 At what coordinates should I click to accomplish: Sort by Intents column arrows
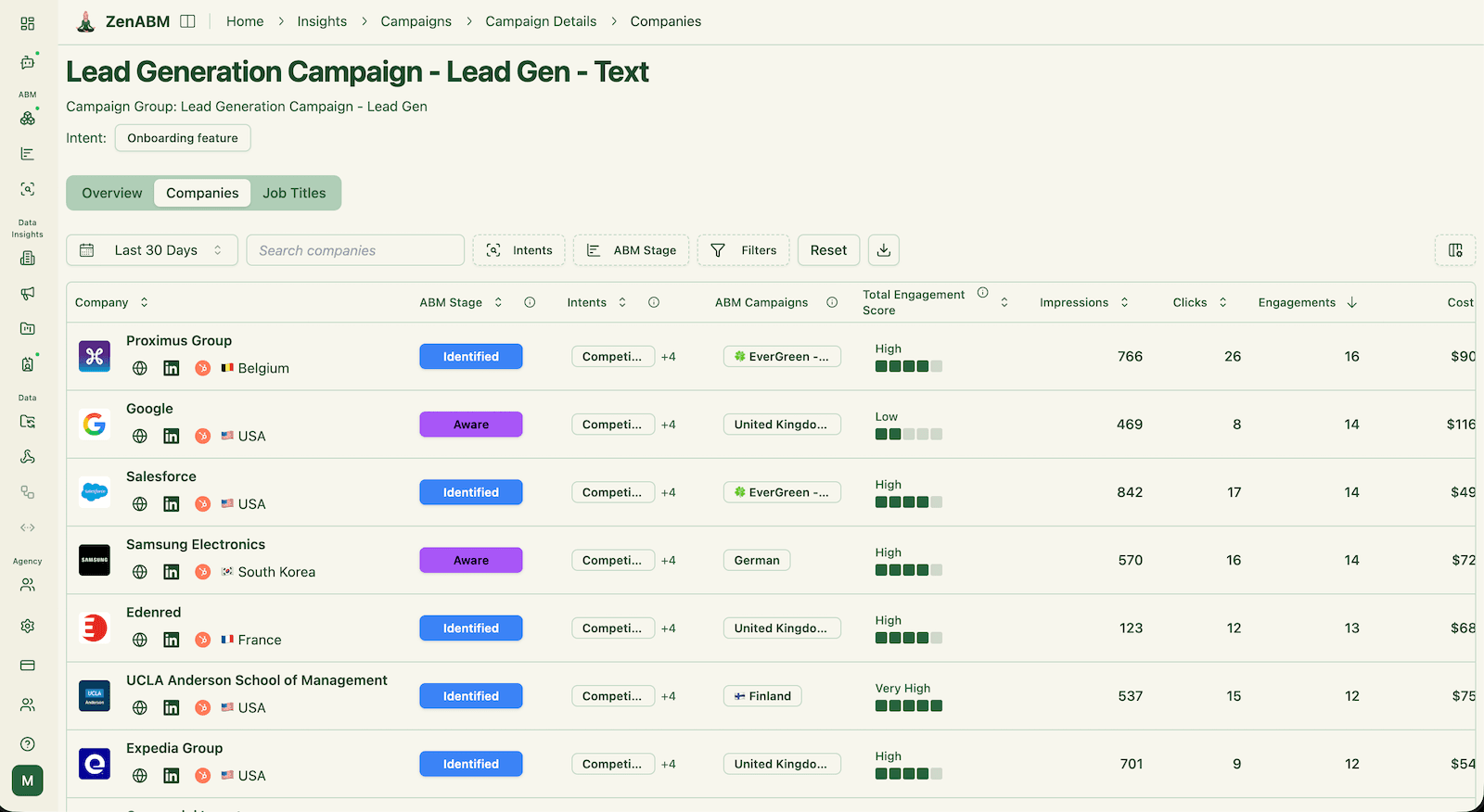622,302
